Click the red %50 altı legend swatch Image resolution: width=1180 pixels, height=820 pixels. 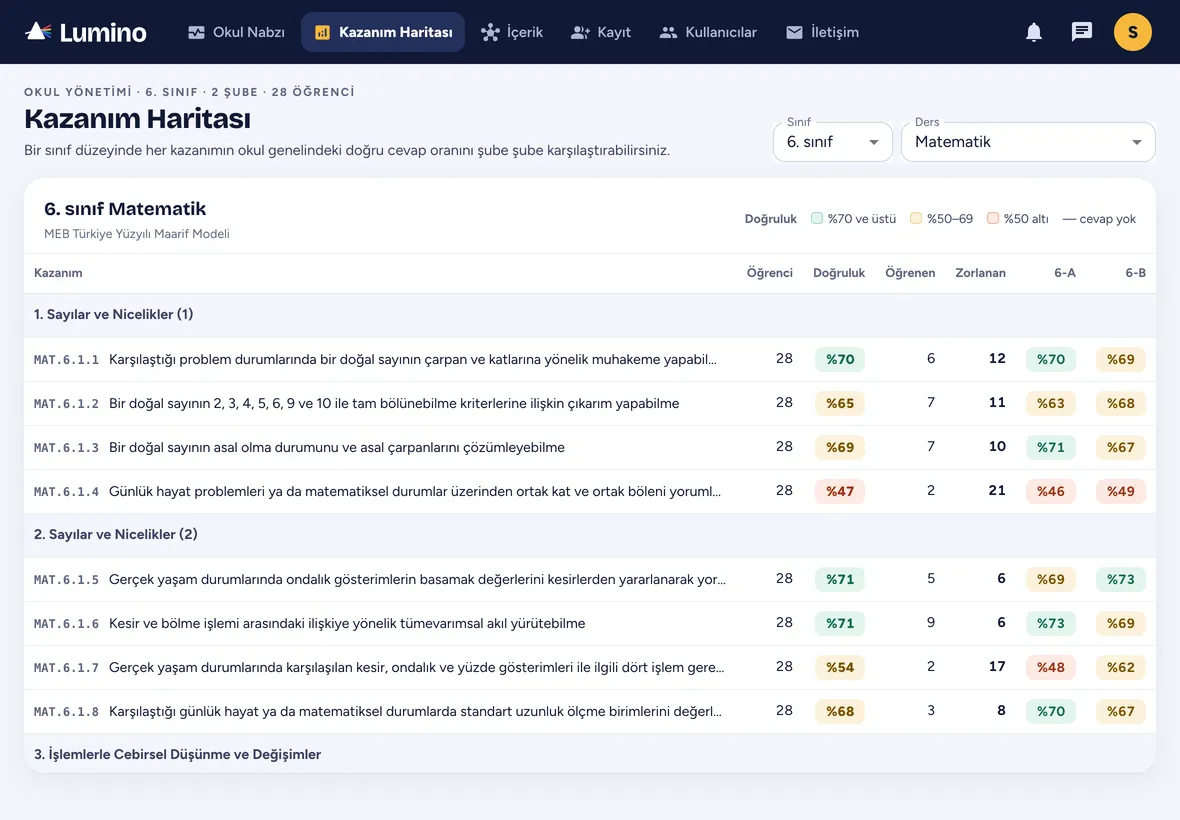pos(993,218)
